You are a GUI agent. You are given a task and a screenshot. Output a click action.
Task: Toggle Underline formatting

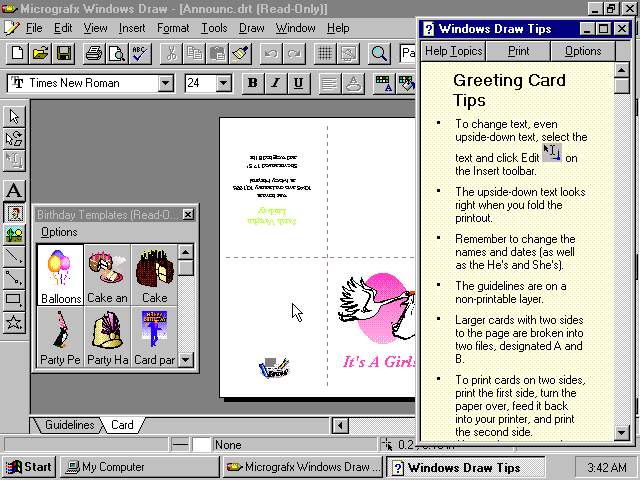click(298, 83)
